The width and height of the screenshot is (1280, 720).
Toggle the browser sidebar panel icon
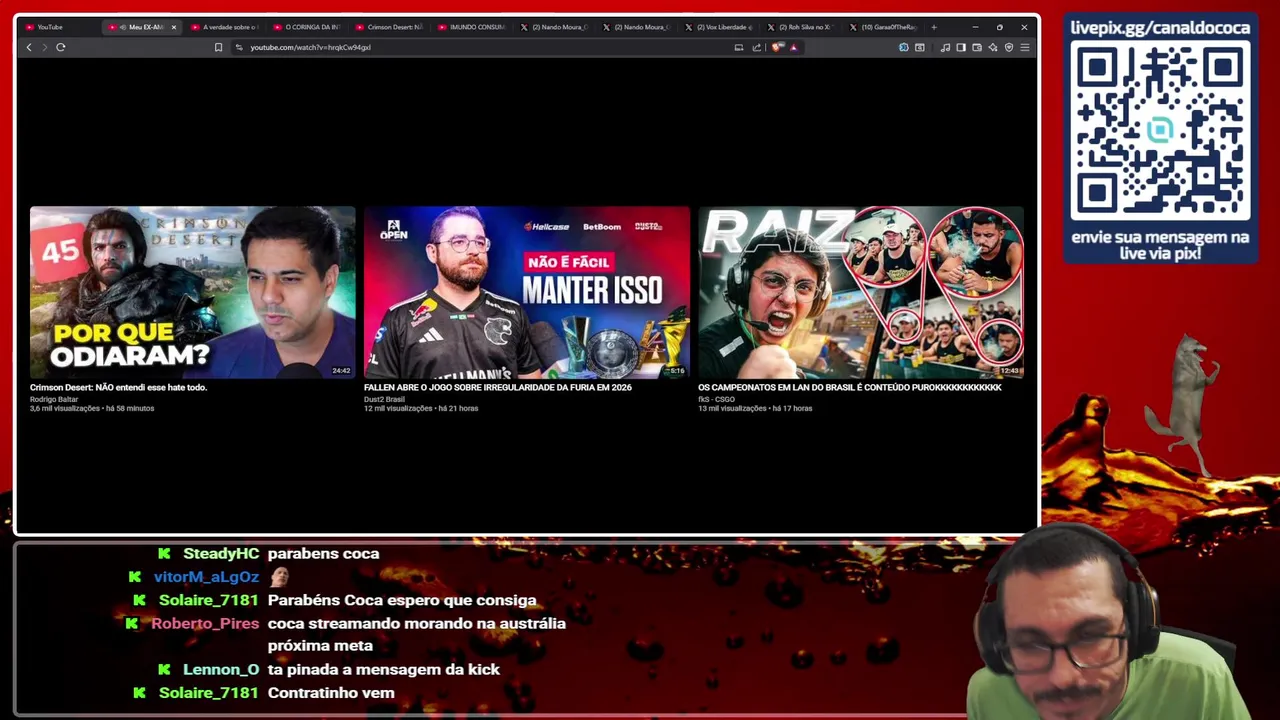961,47
